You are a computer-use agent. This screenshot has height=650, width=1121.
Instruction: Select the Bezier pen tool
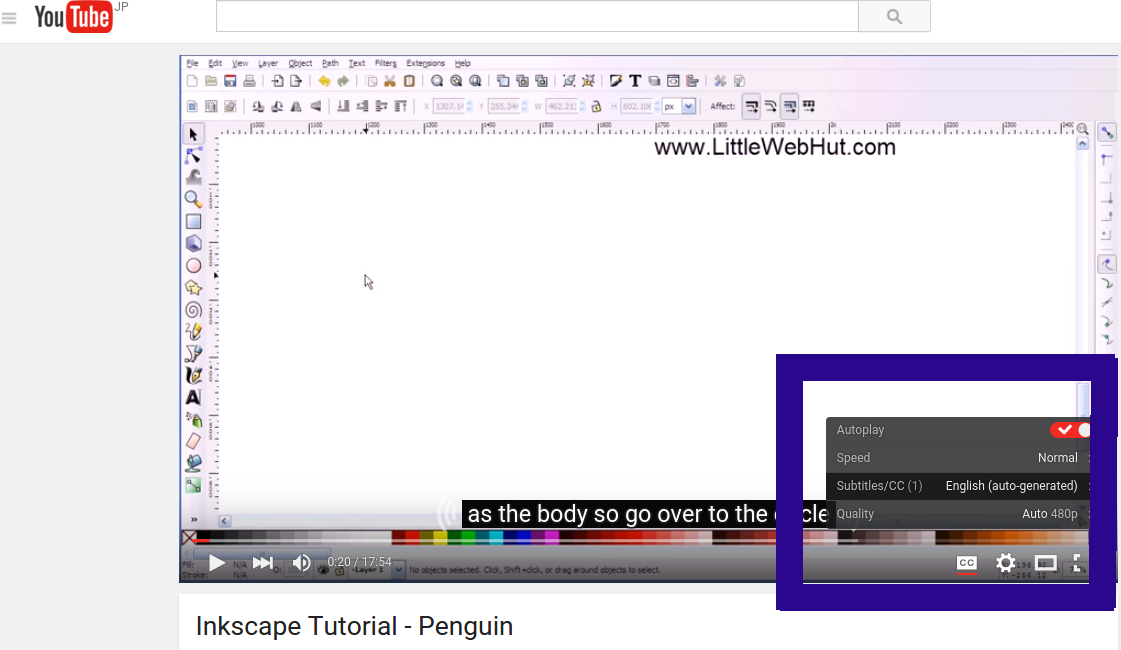click(193, 353)
